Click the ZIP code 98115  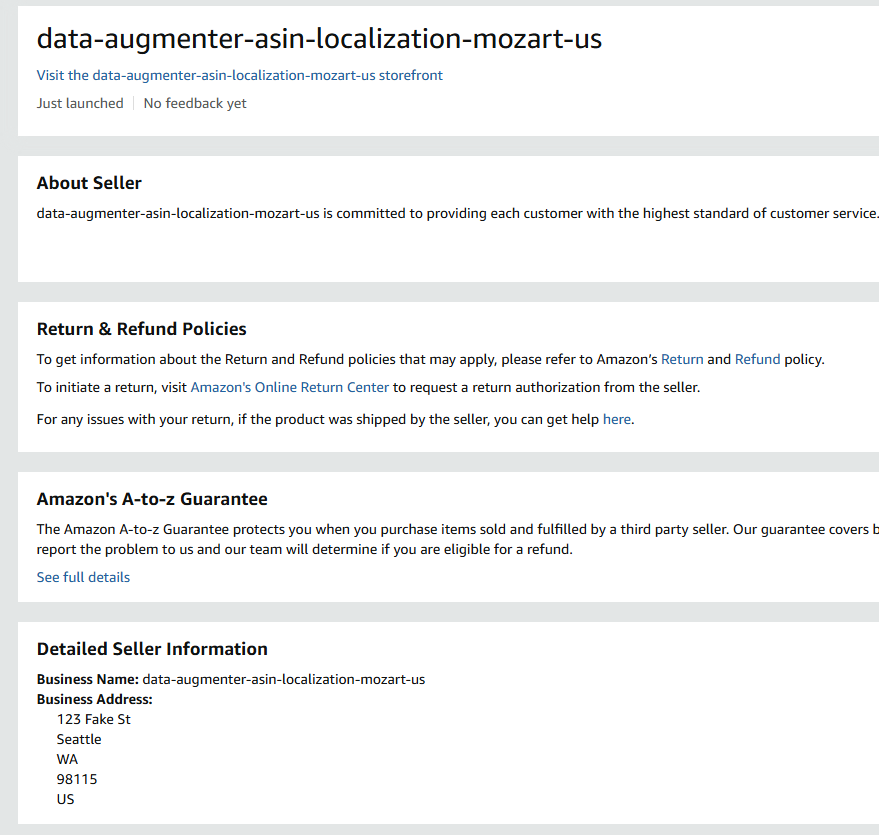point(77,779)
